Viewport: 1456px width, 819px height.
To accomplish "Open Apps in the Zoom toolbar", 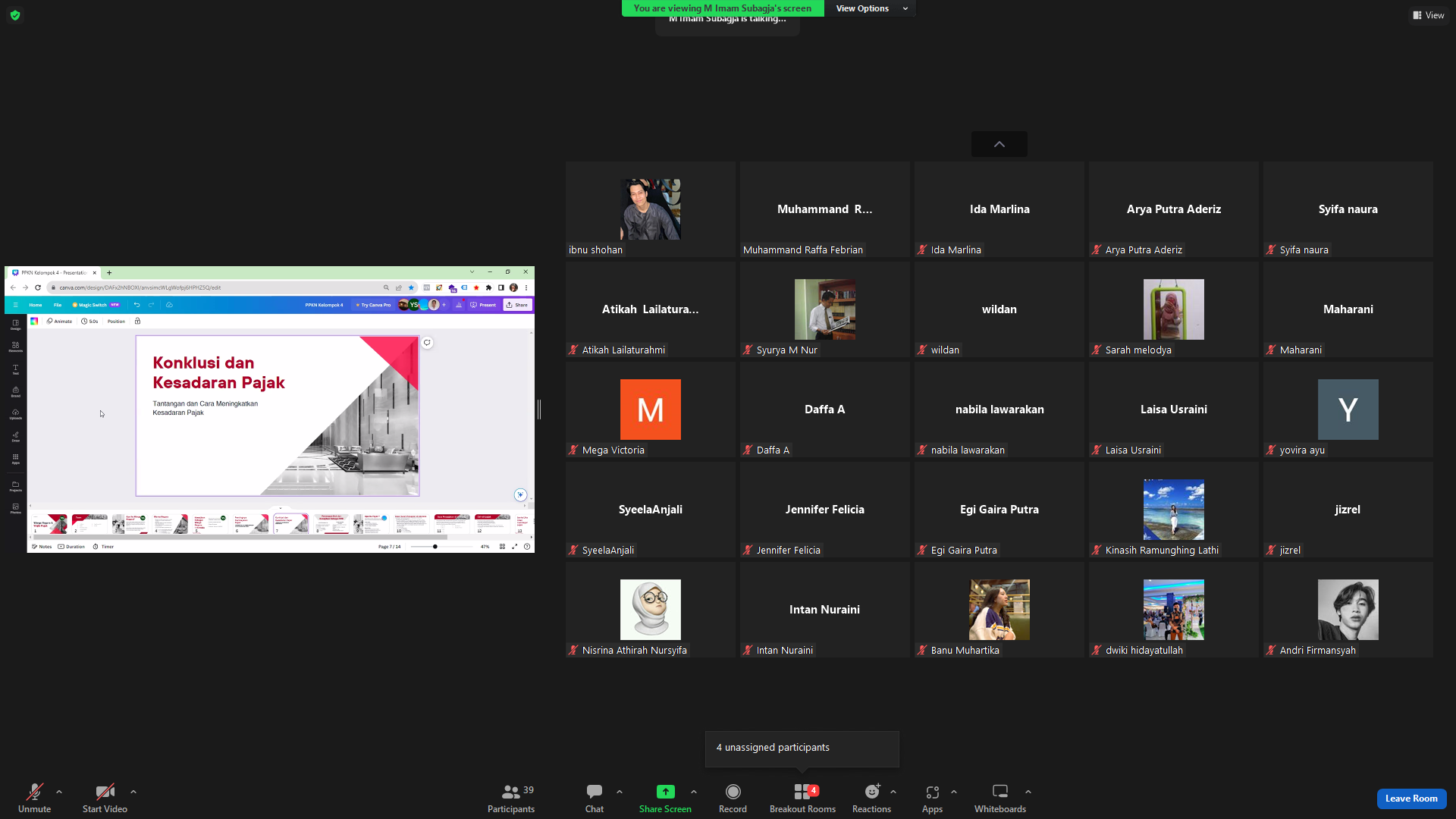I will pos(932,799).
